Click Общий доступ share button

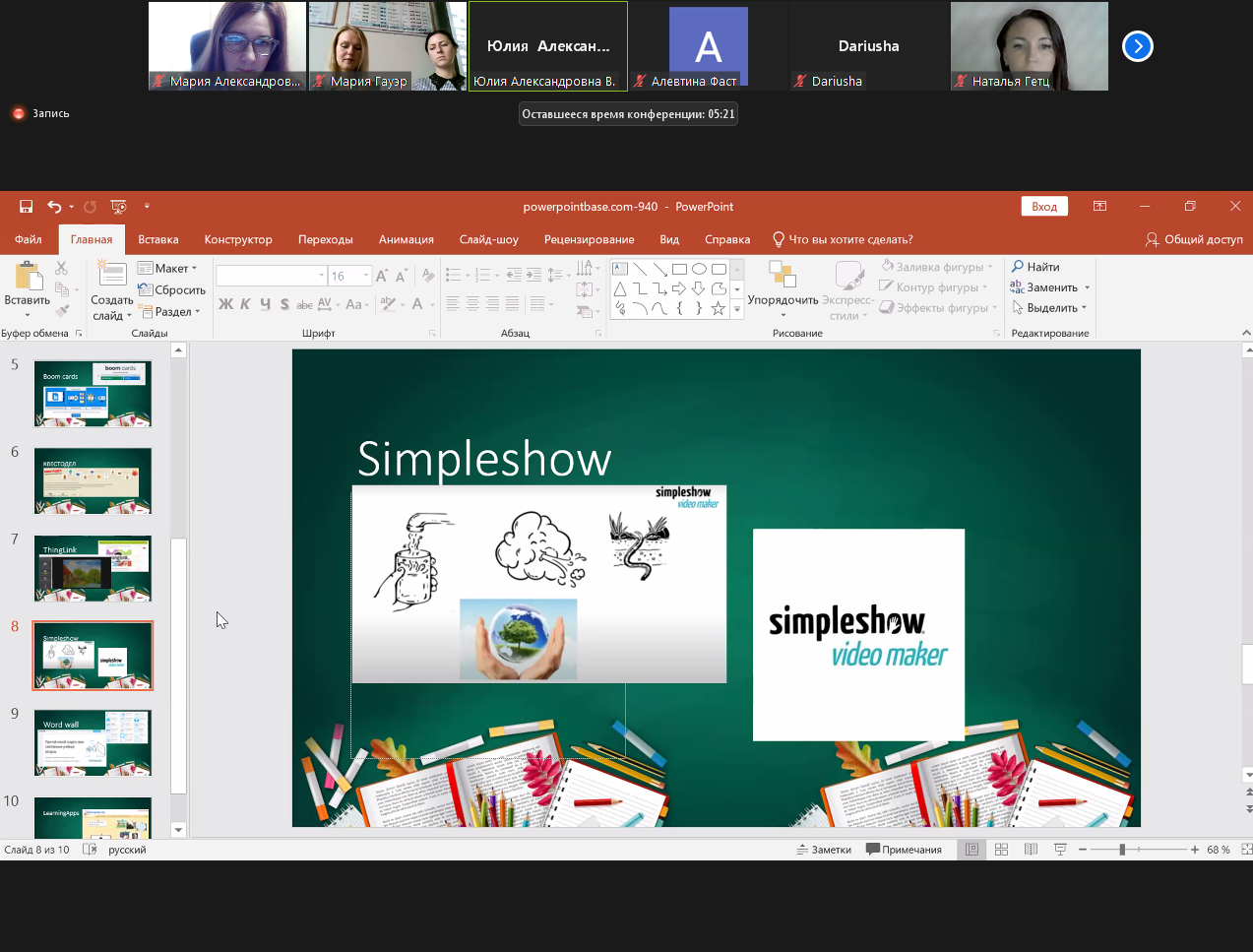pyautogui.click(x=1194, y=239)
